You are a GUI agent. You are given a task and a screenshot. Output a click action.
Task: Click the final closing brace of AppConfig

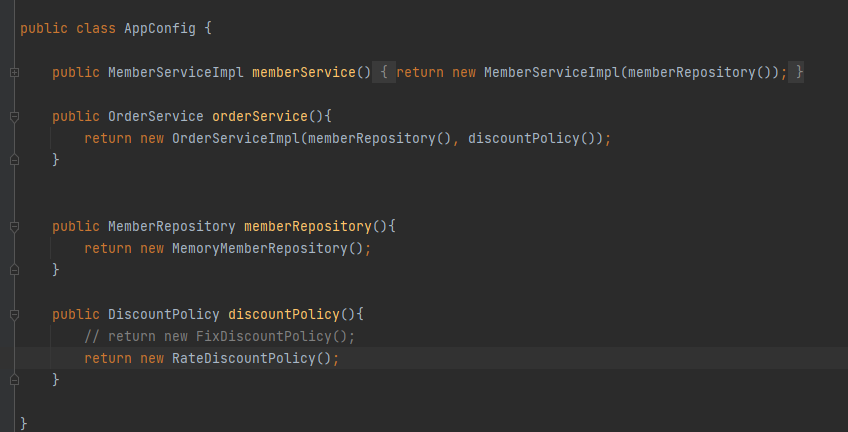click(24, 423)
